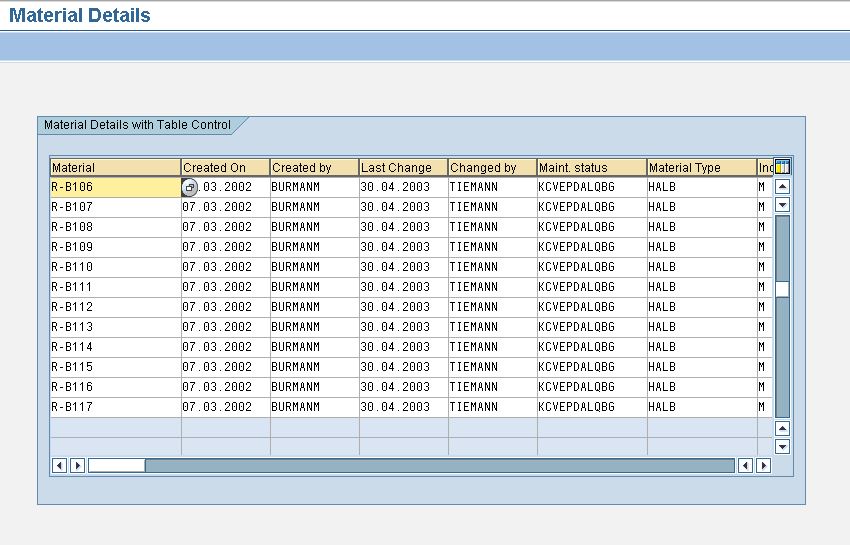This screenshot has width=850, height=545.
Task: Click the horizontal scrollbar white thumb
Action: pyautogui.click(x=117, y=465)
